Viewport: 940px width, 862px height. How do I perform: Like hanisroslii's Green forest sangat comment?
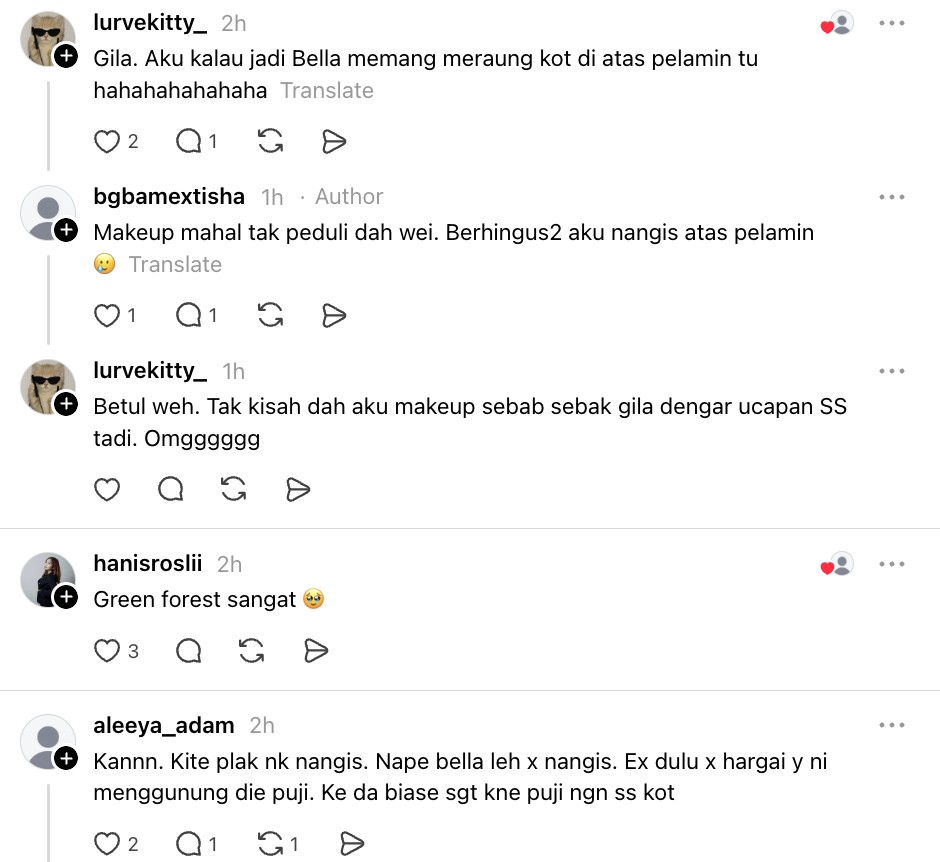coord(107,651)
